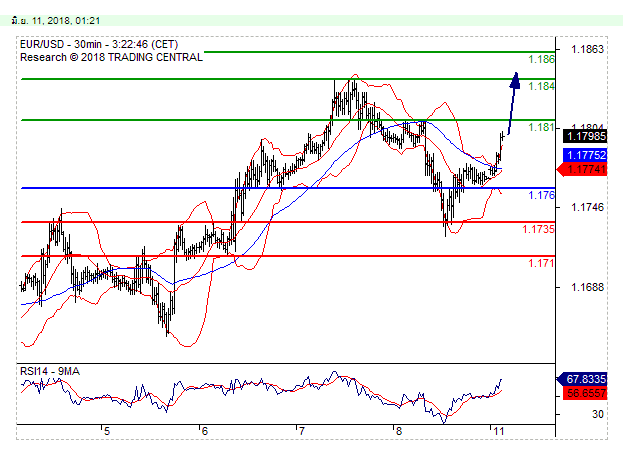Click 'Research © 2018 TRADING CENTRAL' text
Viewport: 623px width, 455px height.
tap(111, 57)
